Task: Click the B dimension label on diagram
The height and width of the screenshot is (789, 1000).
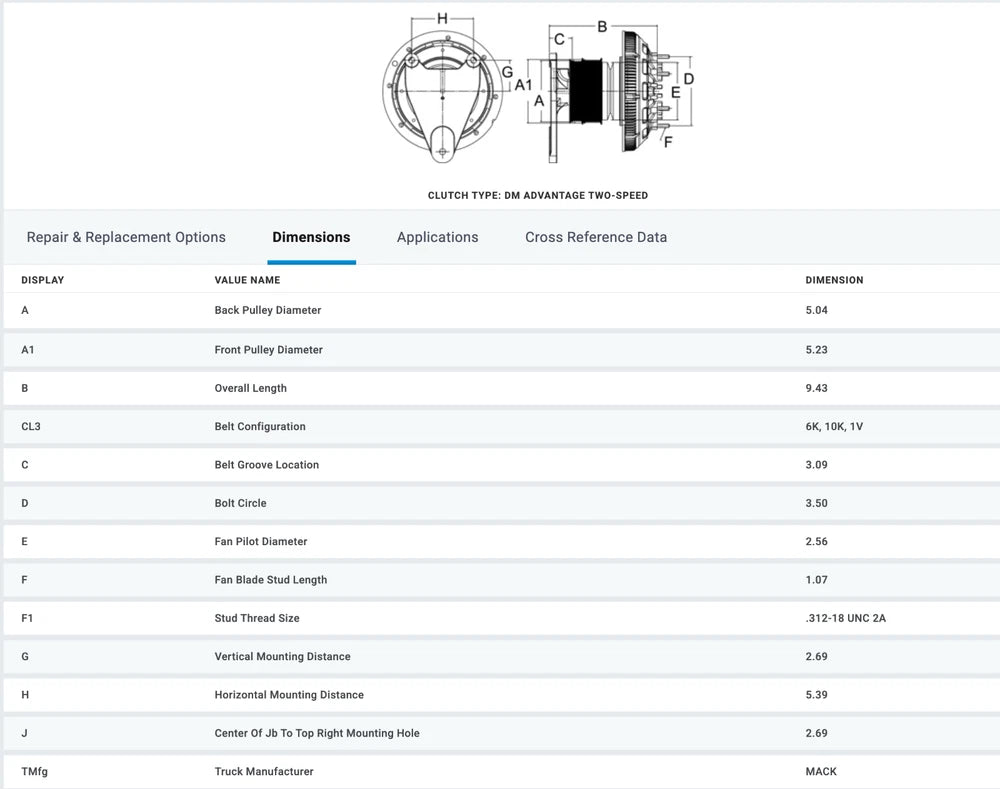Action: (x=602, y=26)
